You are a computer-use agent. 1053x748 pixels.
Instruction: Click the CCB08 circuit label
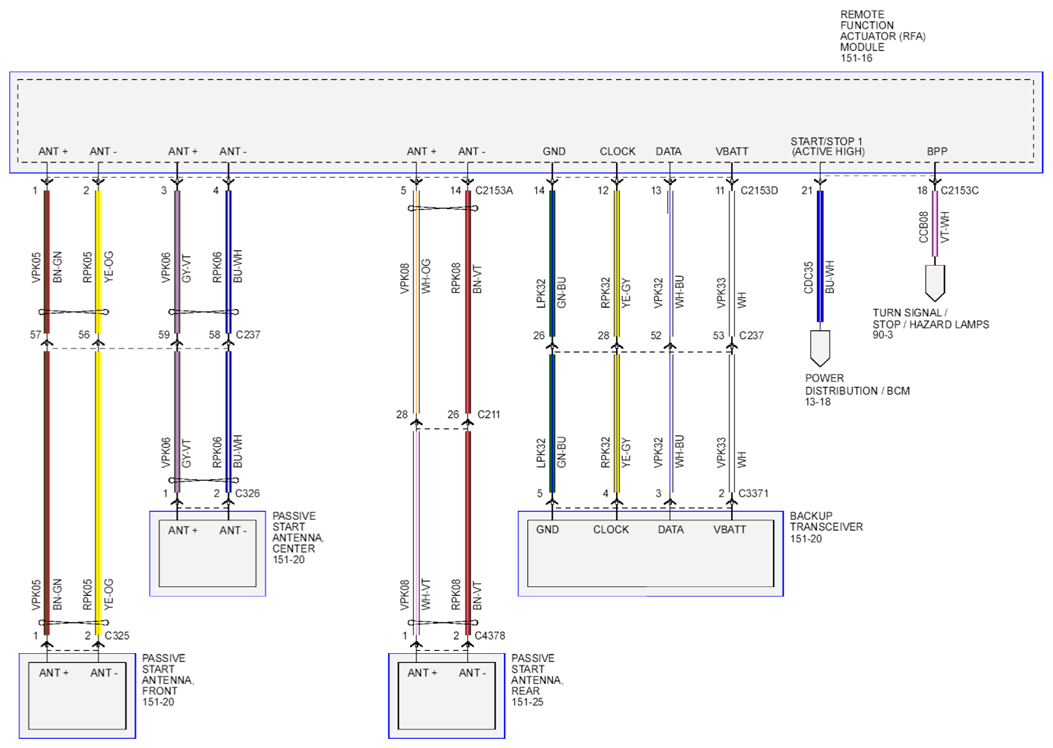923,227
